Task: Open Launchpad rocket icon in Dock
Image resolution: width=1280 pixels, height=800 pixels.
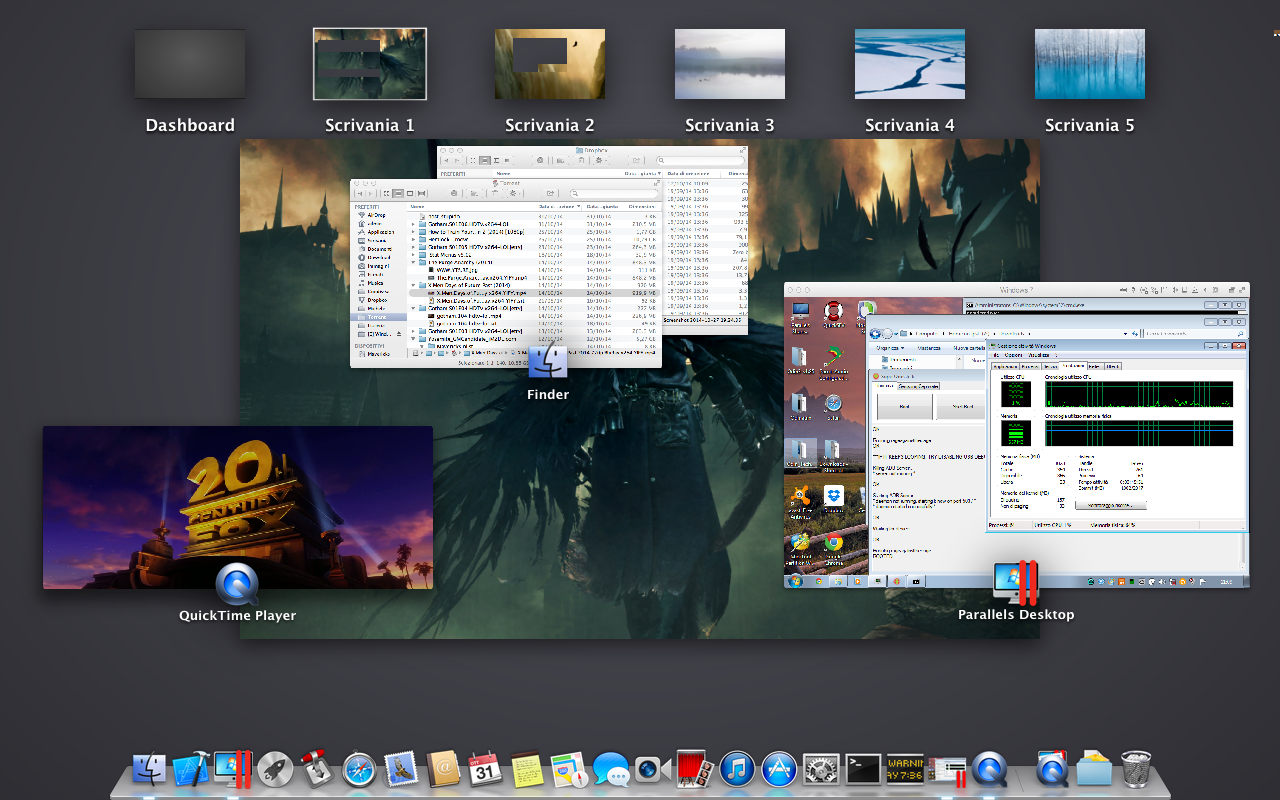Action: point(274,769)
